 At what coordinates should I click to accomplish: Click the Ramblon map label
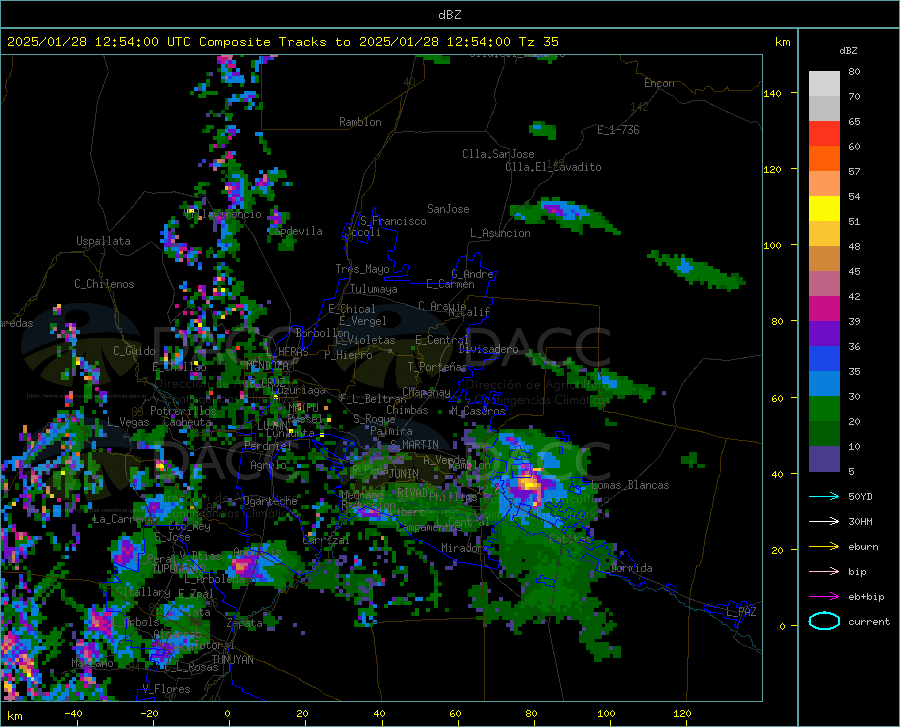[360, 122]
